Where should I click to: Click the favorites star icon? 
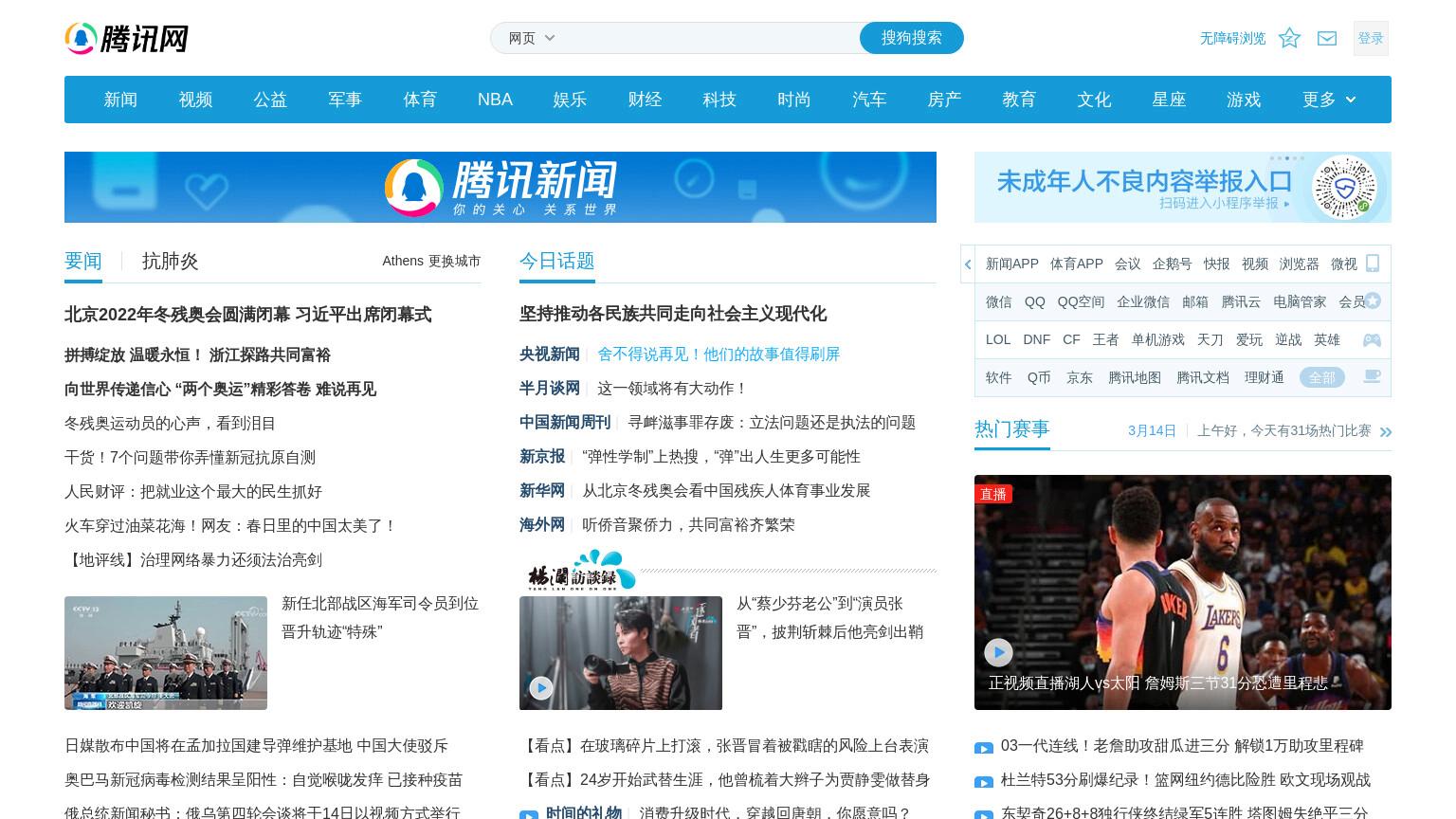pos(1289,38)
